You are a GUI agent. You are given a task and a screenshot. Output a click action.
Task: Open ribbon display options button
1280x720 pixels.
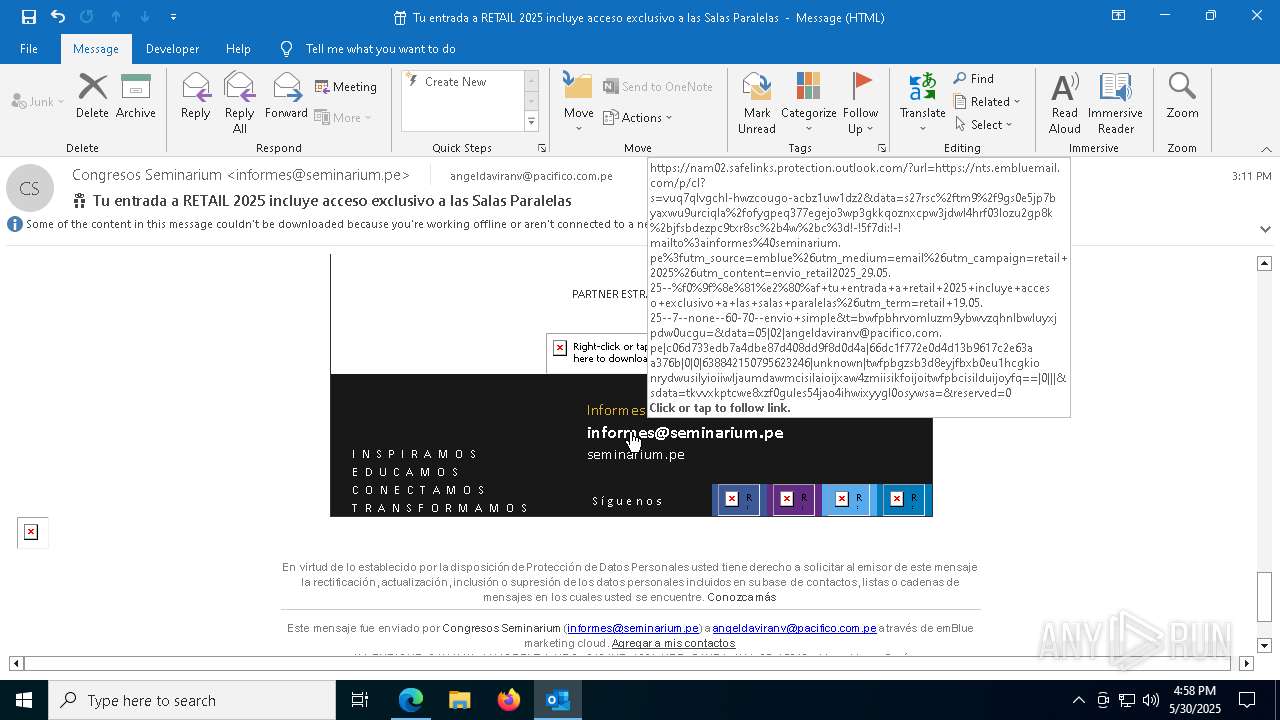tap(1118, 16)
